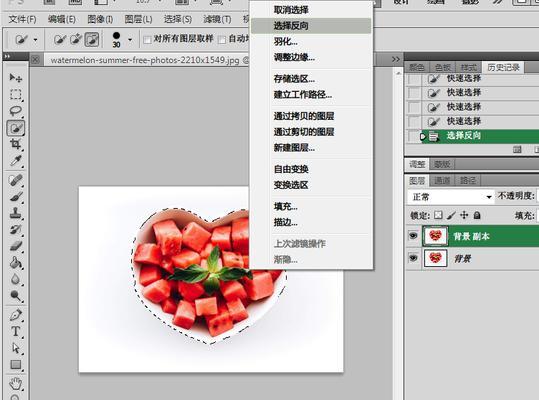
Task: Choose Subtract from selection mode
Action: pos(91,40)
